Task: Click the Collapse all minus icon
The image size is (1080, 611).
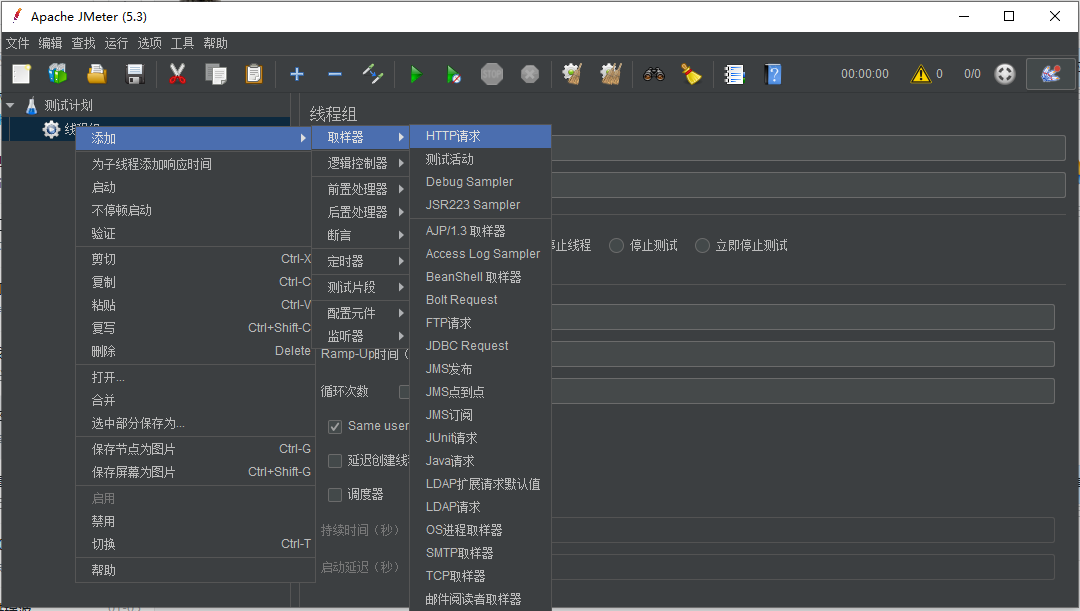Action: (335, 74)
